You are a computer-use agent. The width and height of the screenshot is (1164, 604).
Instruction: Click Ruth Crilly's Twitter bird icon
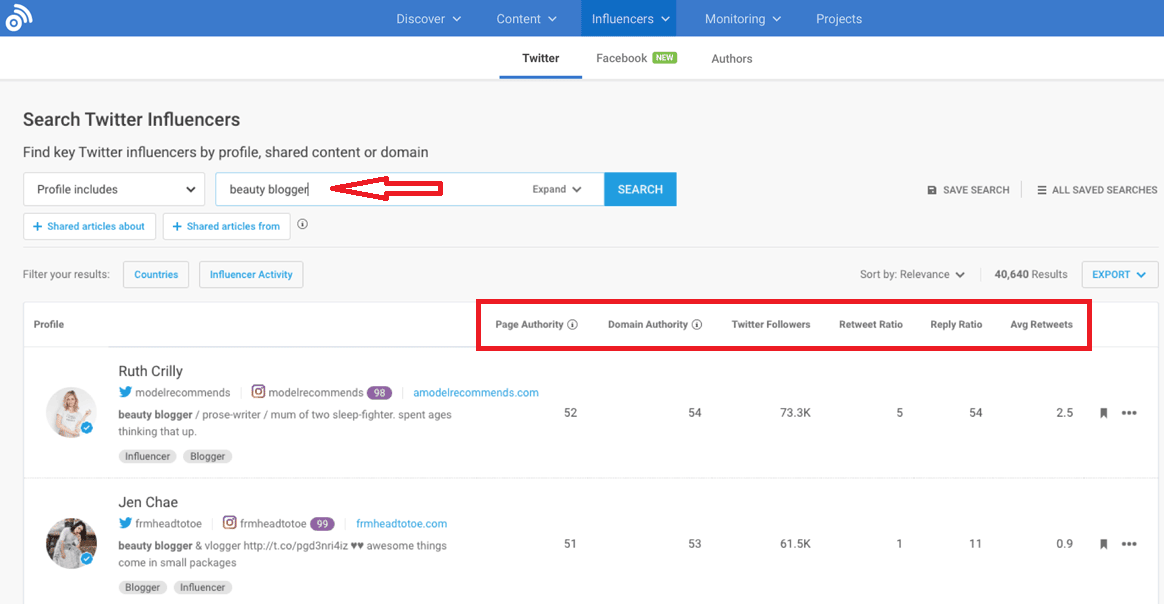tap(125, 392)
